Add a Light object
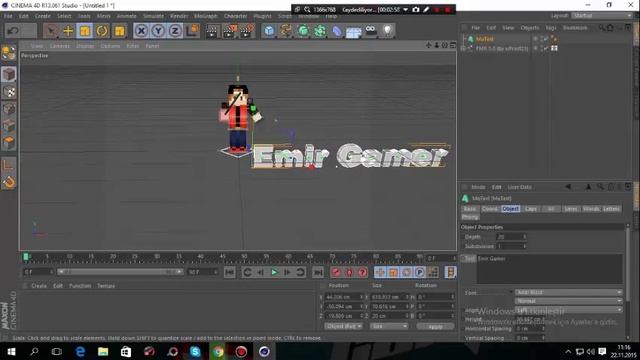This screenshot has height=360, width=640. 387,30
